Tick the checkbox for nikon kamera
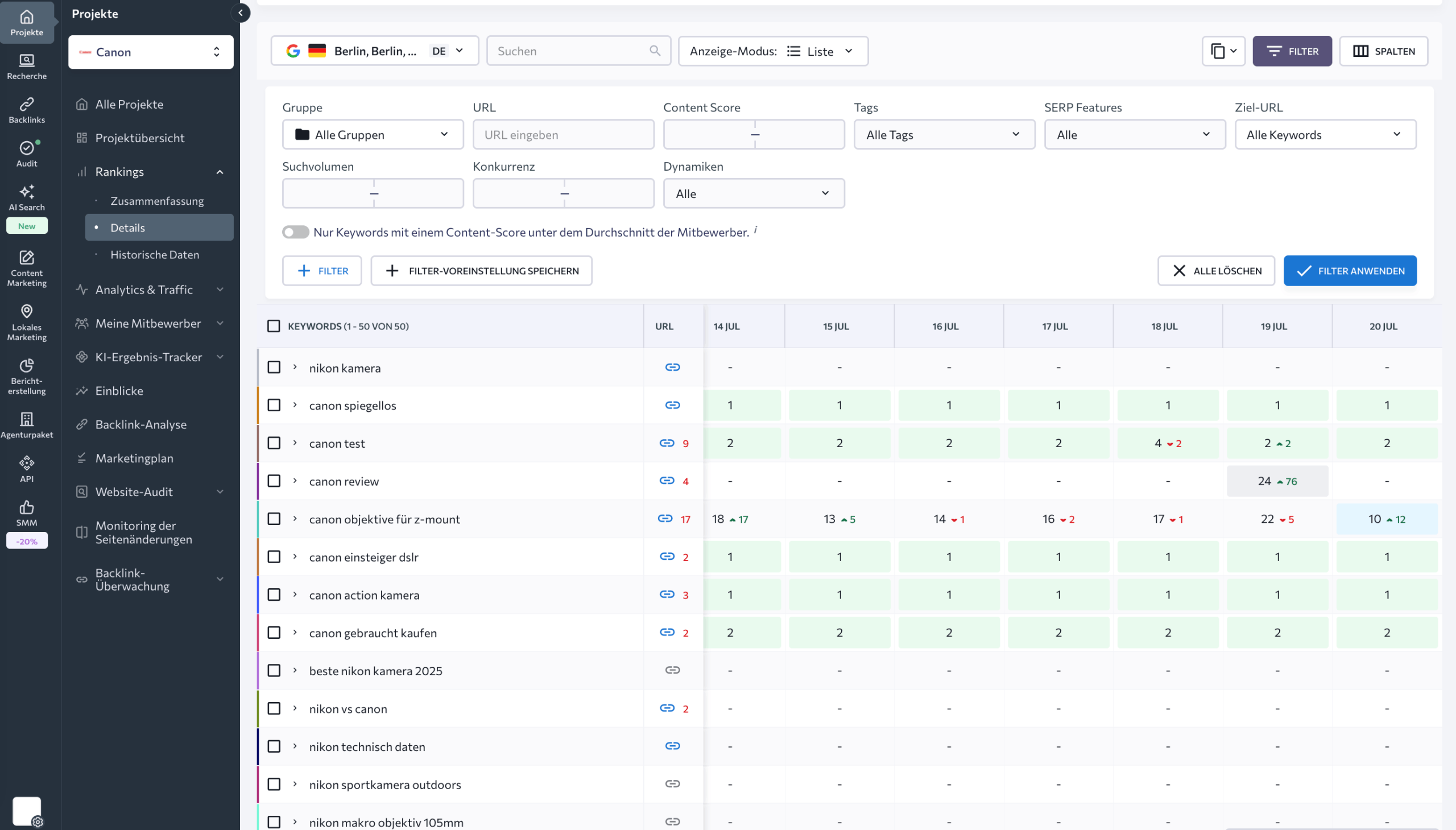 click(274, 367)
